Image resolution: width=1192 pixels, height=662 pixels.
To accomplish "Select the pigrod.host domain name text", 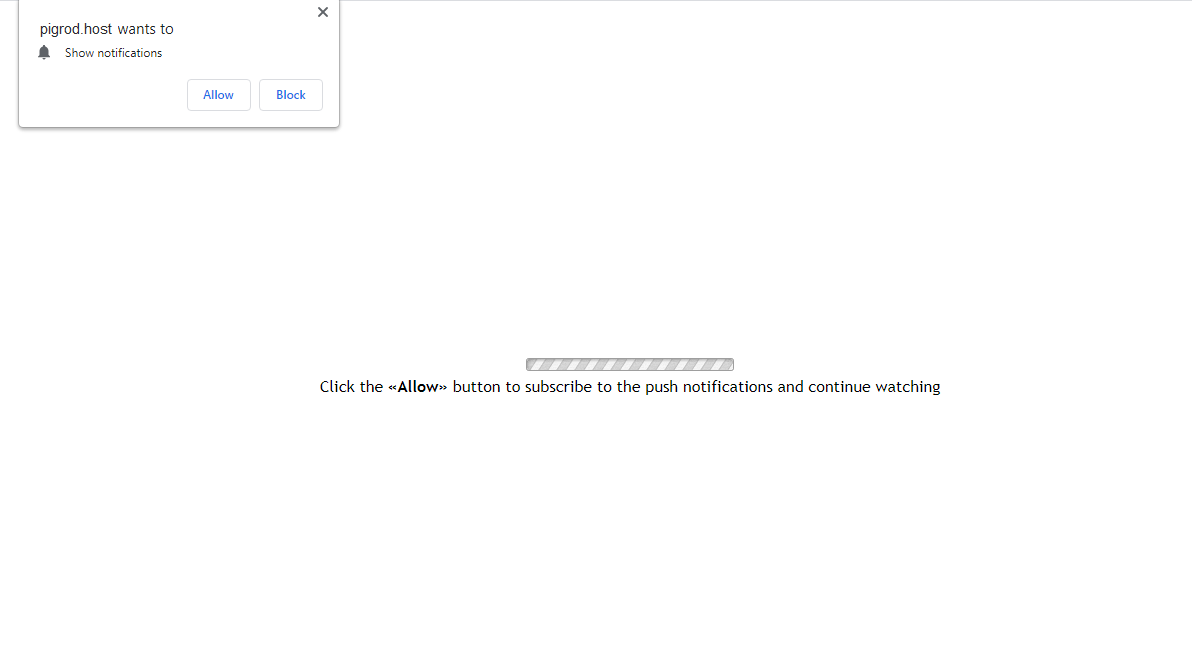I will point(76,29).
